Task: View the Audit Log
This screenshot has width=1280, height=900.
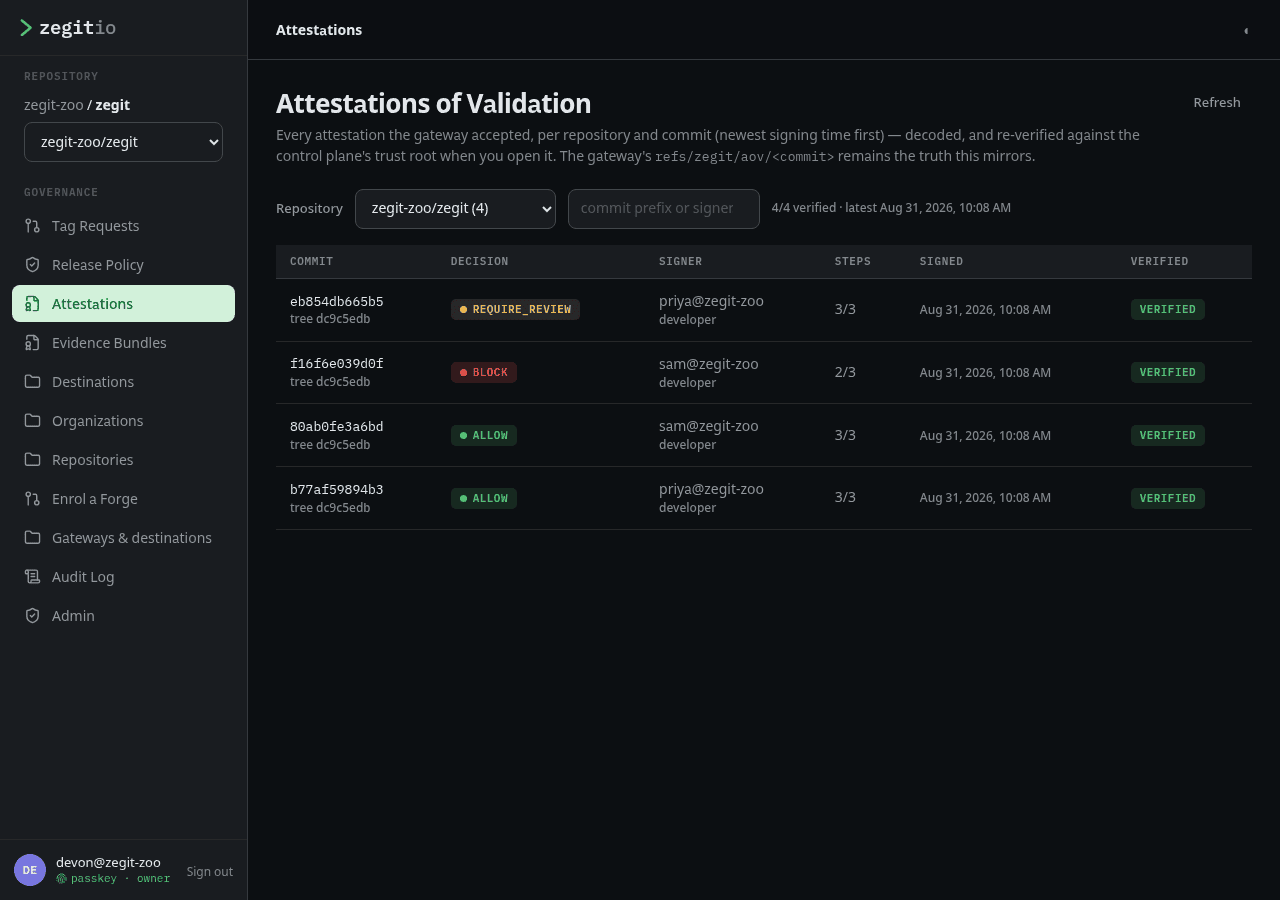Action: pyautogui.click(x=123, y=577)
